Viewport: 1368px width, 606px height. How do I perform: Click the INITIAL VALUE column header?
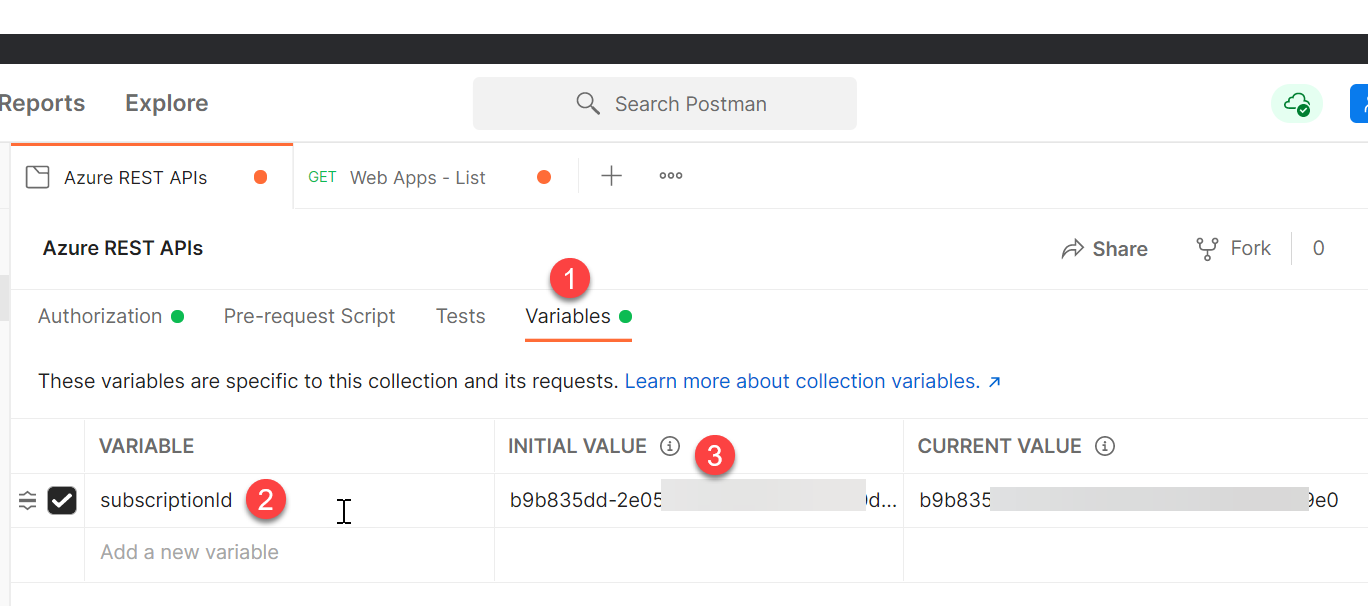[x=577, y=446]
